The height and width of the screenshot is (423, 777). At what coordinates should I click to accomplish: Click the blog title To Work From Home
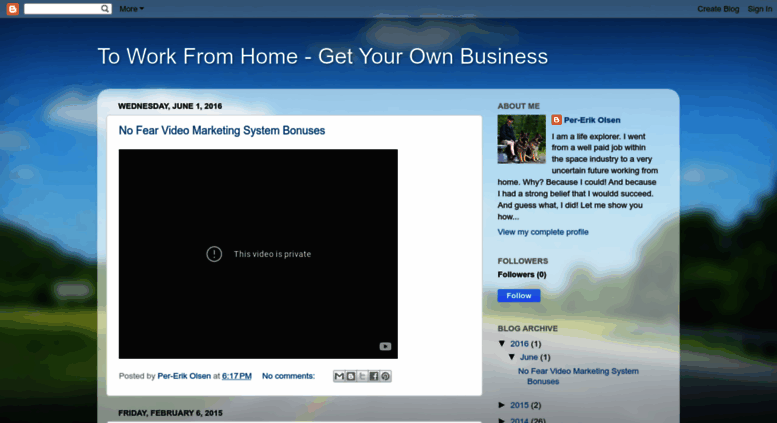pyautogui.click(x=323, y=56)
